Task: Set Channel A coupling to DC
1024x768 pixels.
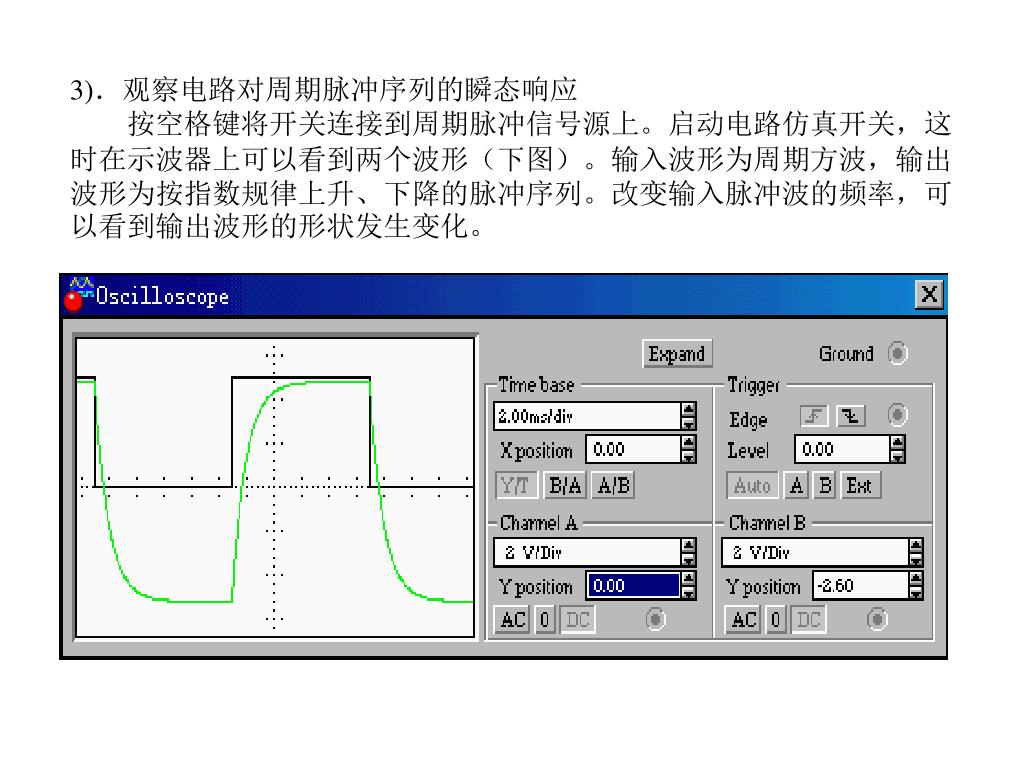Action: click(x=577, y=619)
